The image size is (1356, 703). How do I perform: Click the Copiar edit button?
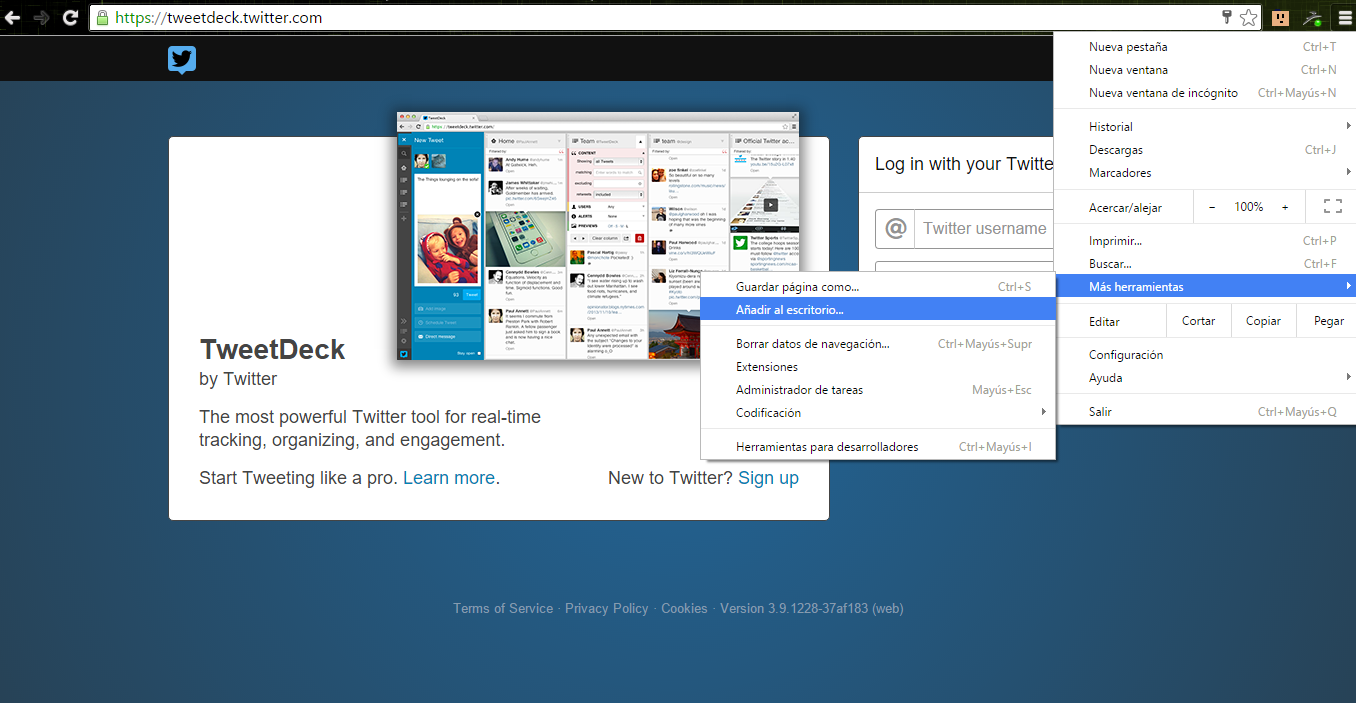coord(1263,321)
